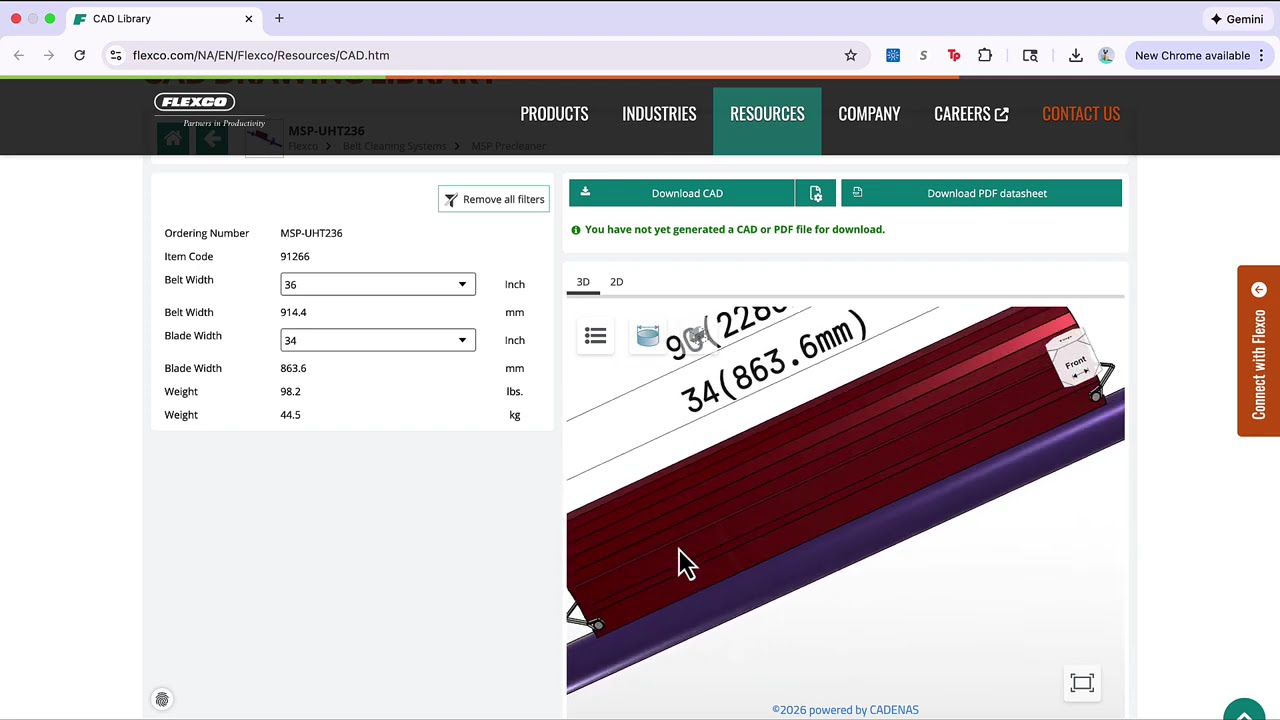The width and height of the screenshot is (1280, 720).
Task: Click the fullscreen icon in 3D viewer
Action: (x=1082, y=683)
